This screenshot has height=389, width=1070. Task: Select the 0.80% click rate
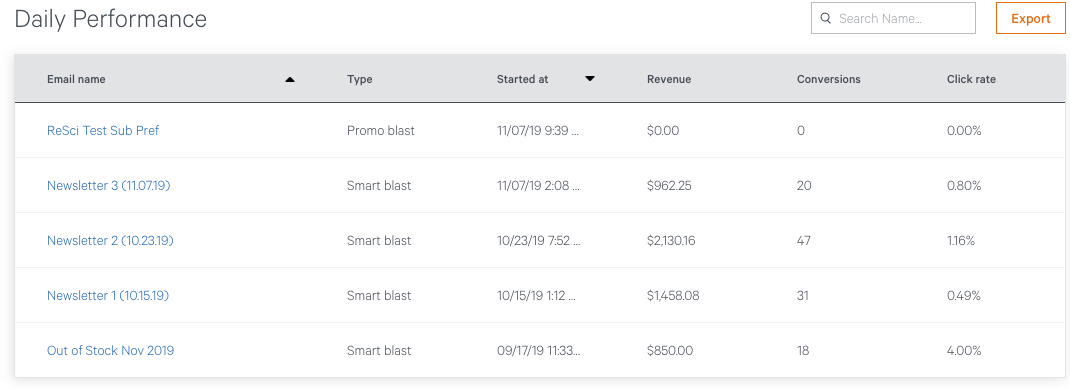[964, 186]
